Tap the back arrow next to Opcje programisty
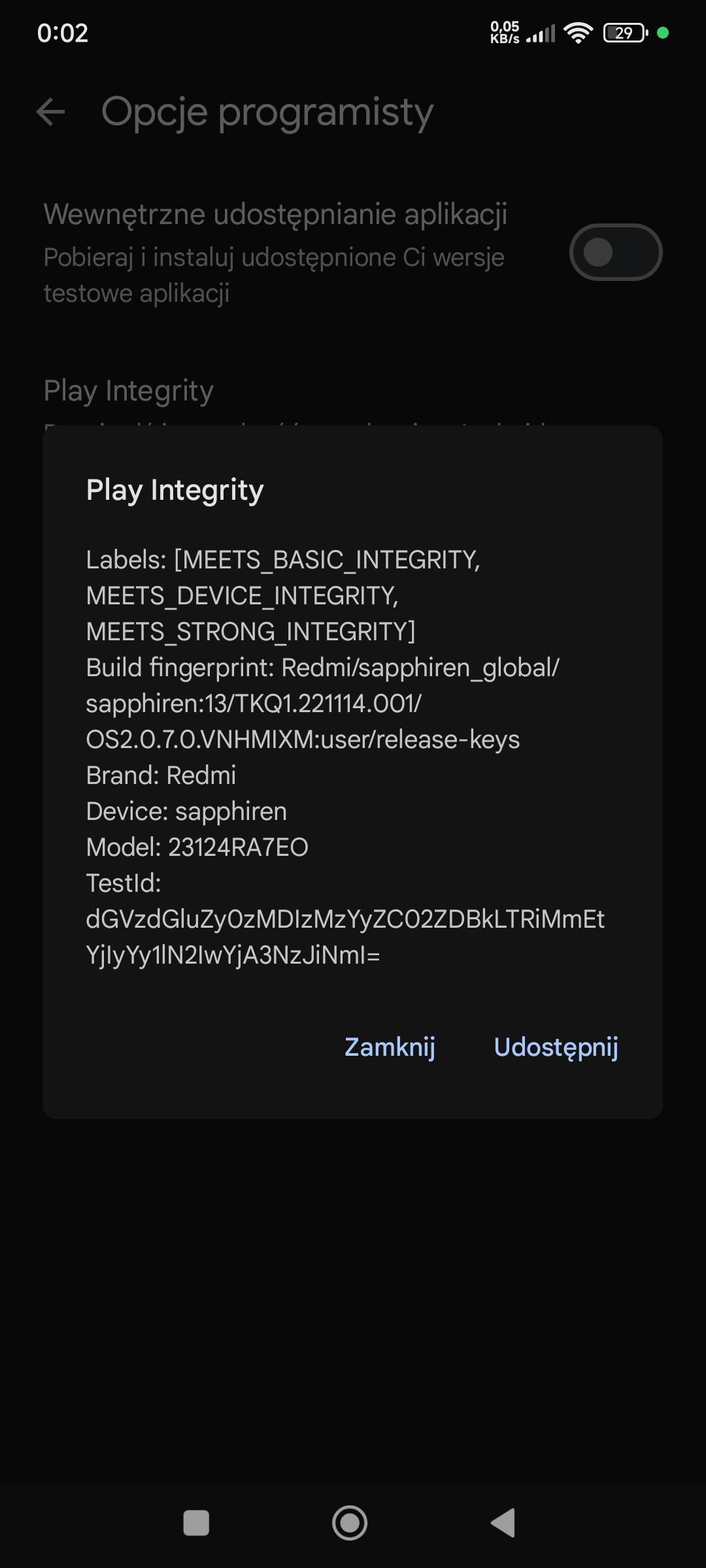This screenshot has height=1568, width=706. click(x=51, y=112)
